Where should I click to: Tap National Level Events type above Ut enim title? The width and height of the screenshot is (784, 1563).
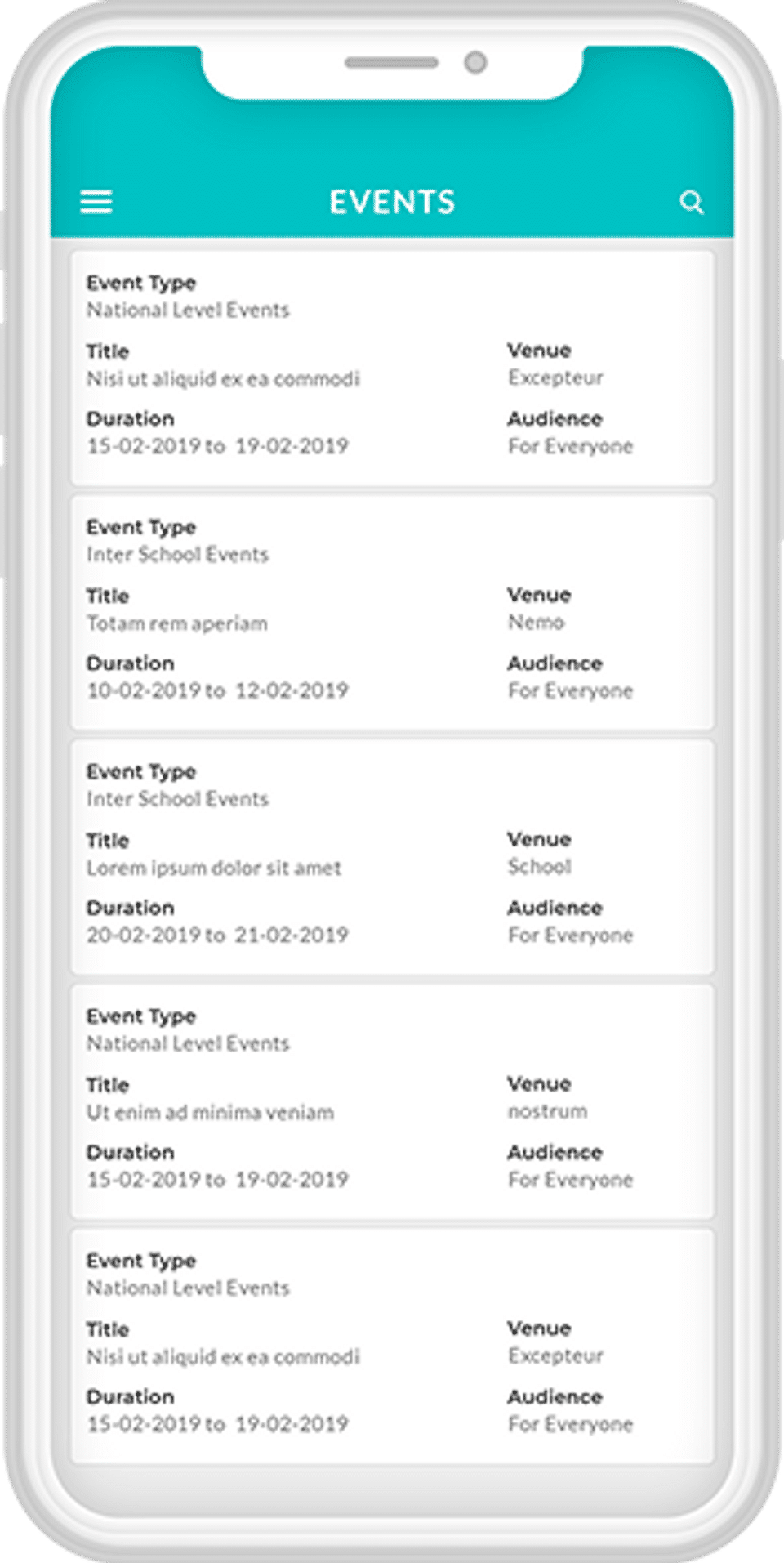[188, 1043]
